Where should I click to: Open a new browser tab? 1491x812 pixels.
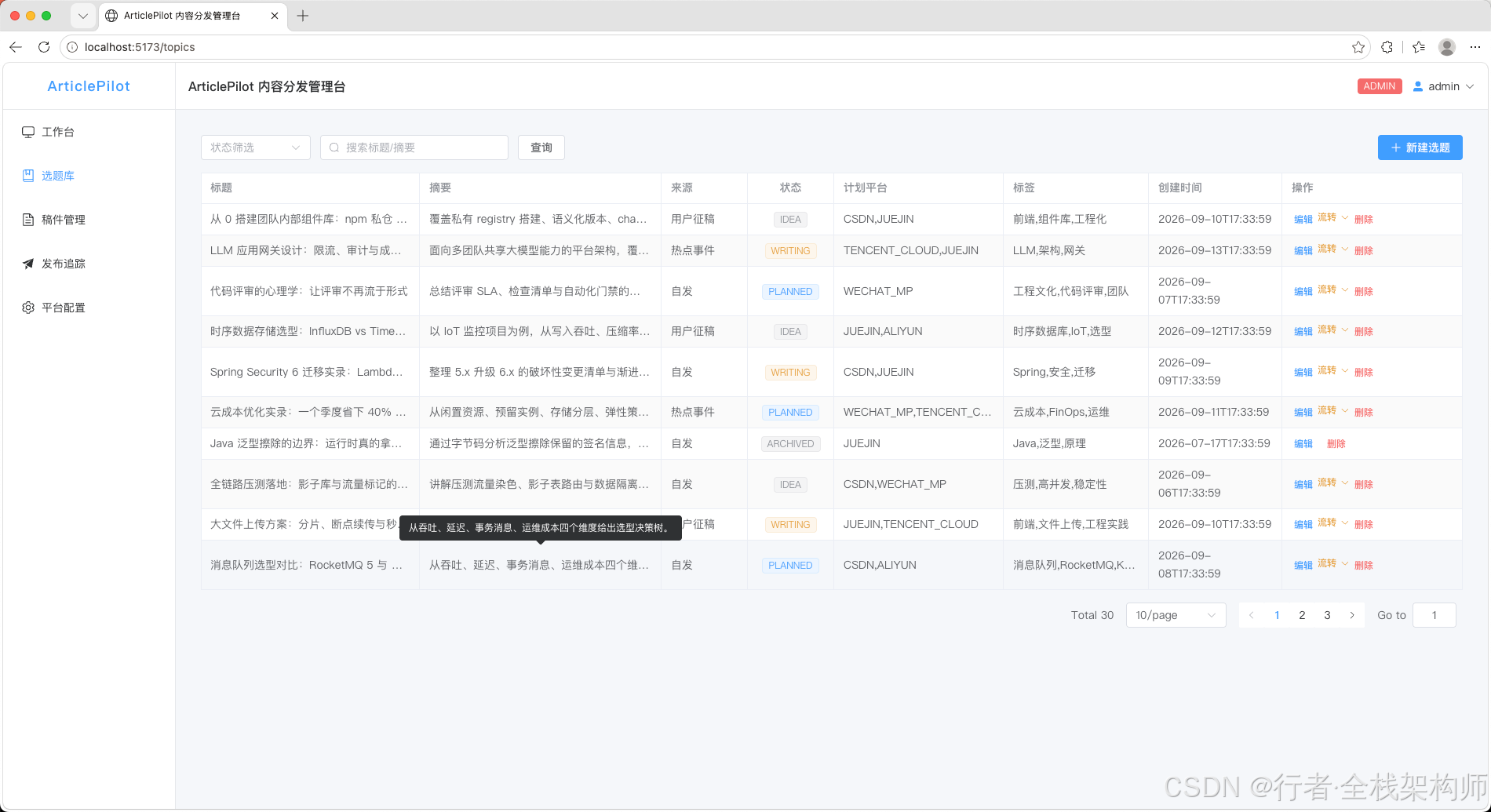click(303, 16)
